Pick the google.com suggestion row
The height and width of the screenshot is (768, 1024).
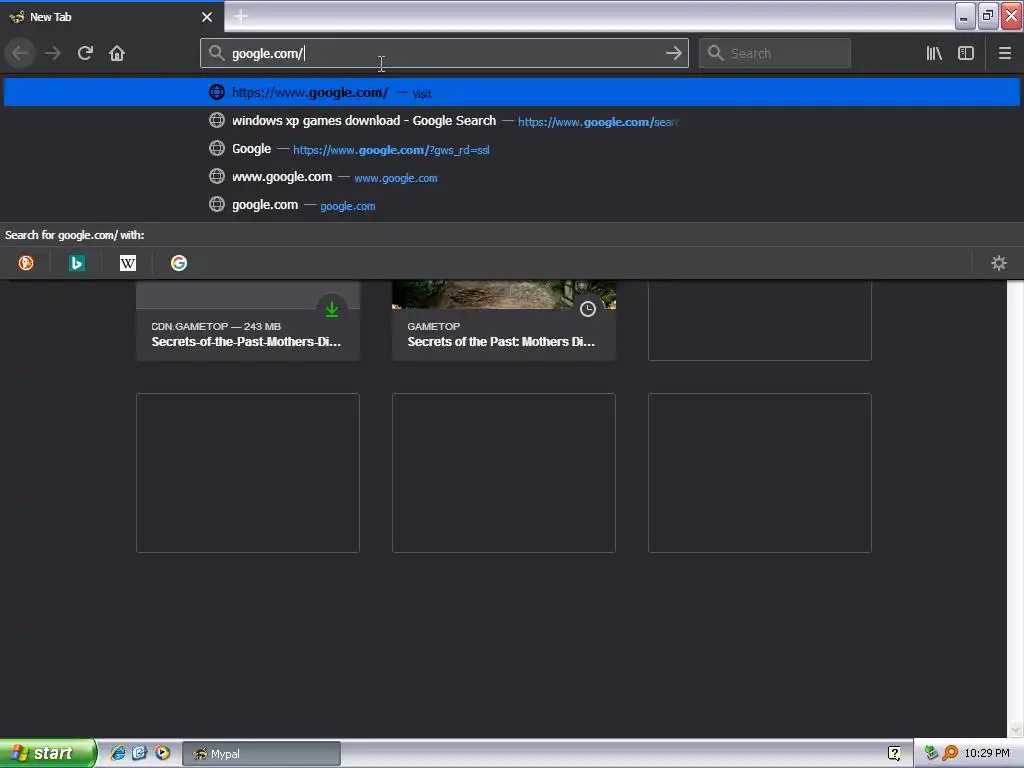click(512, 204)
